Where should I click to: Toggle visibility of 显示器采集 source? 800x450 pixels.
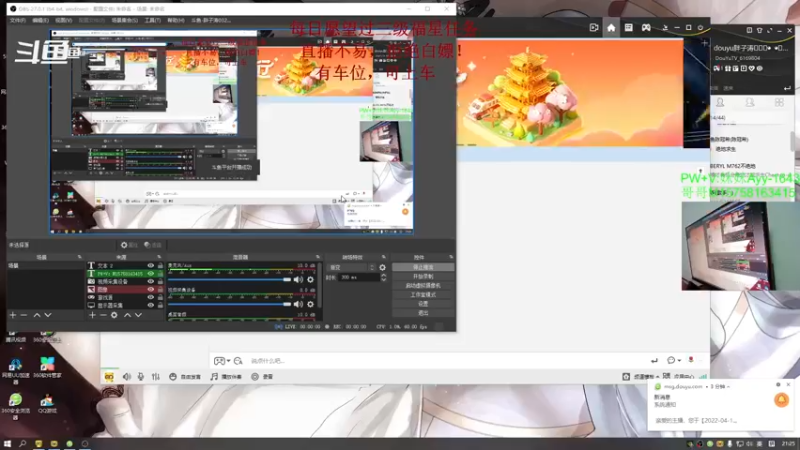pos(151,305)
